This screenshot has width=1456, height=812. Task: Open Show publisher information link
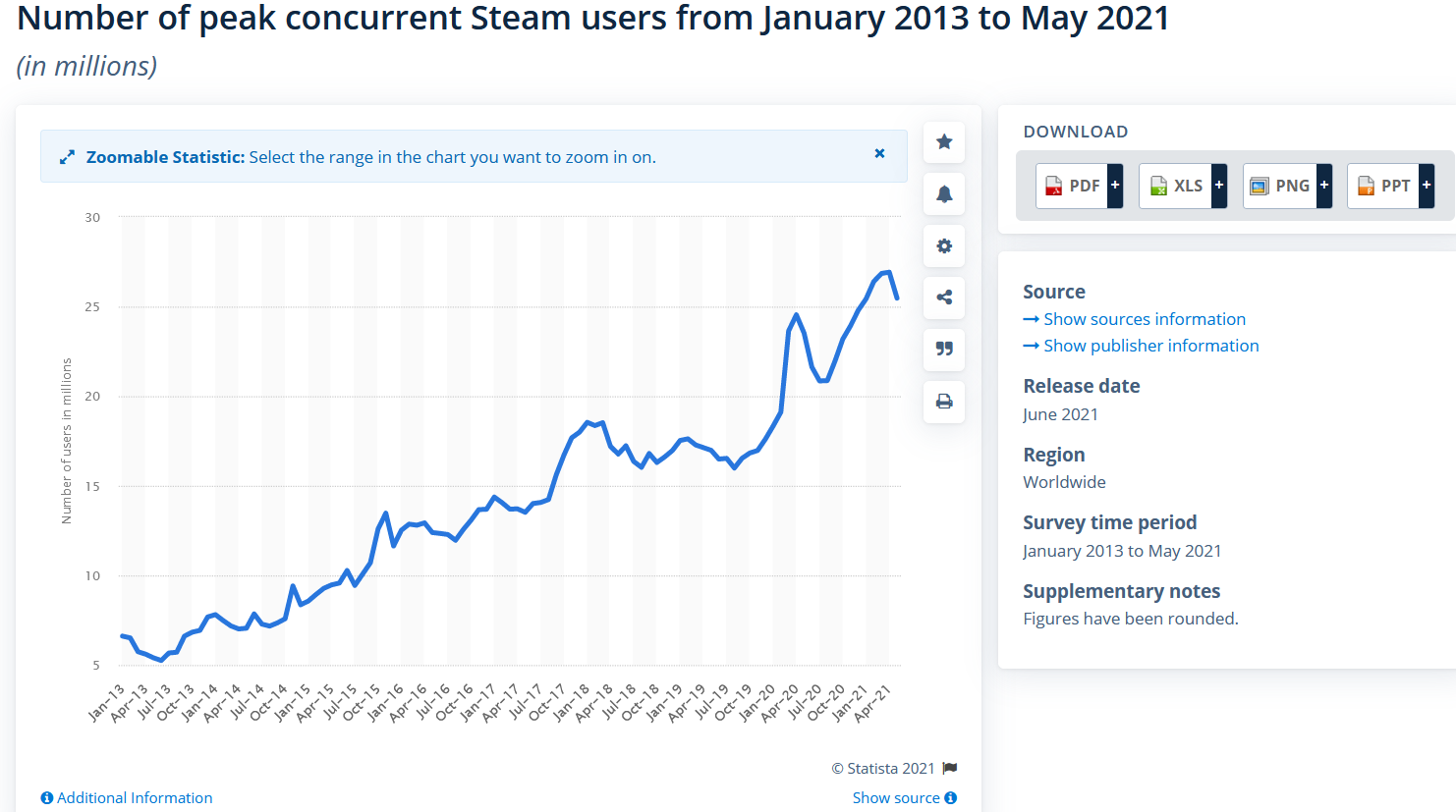[x=1150, y=346]
